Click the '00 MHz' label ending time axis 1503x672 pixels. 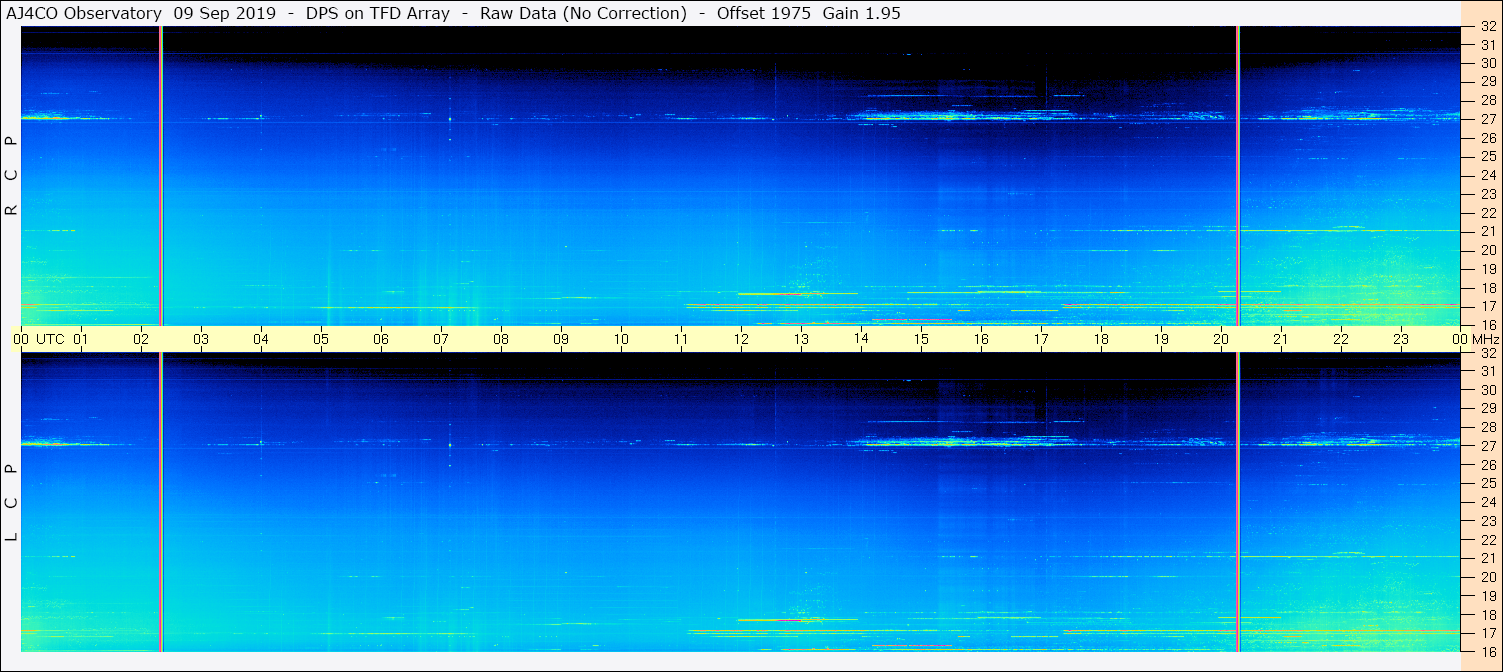[x=1476, y=339]
